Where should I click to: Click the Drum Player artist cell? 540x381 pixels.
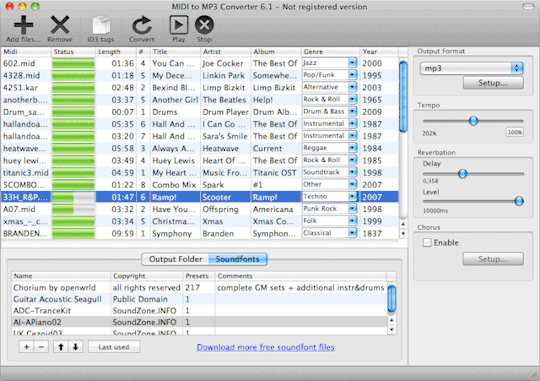coord(226,112)
